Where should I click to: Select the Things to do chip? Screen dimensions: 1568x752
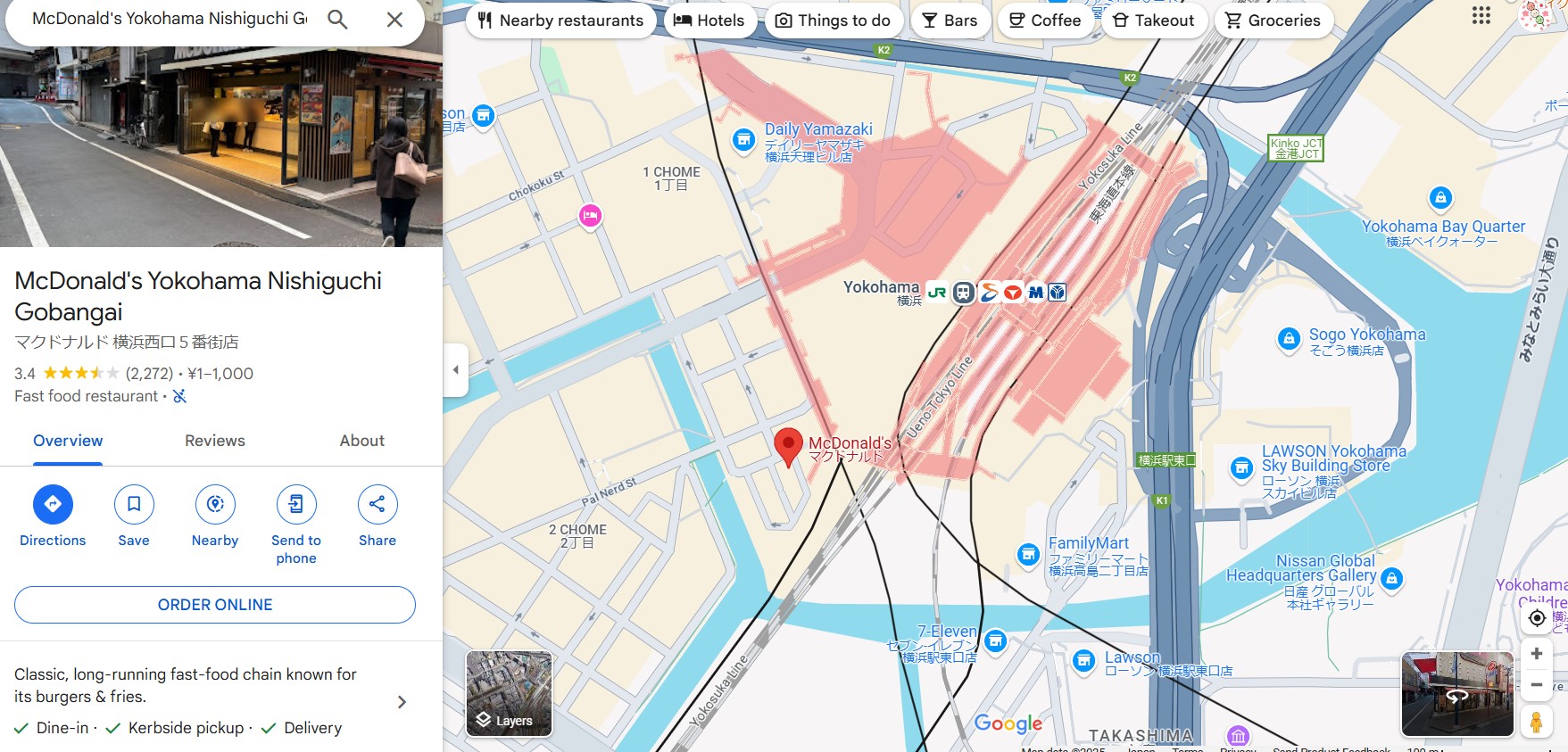834,21
